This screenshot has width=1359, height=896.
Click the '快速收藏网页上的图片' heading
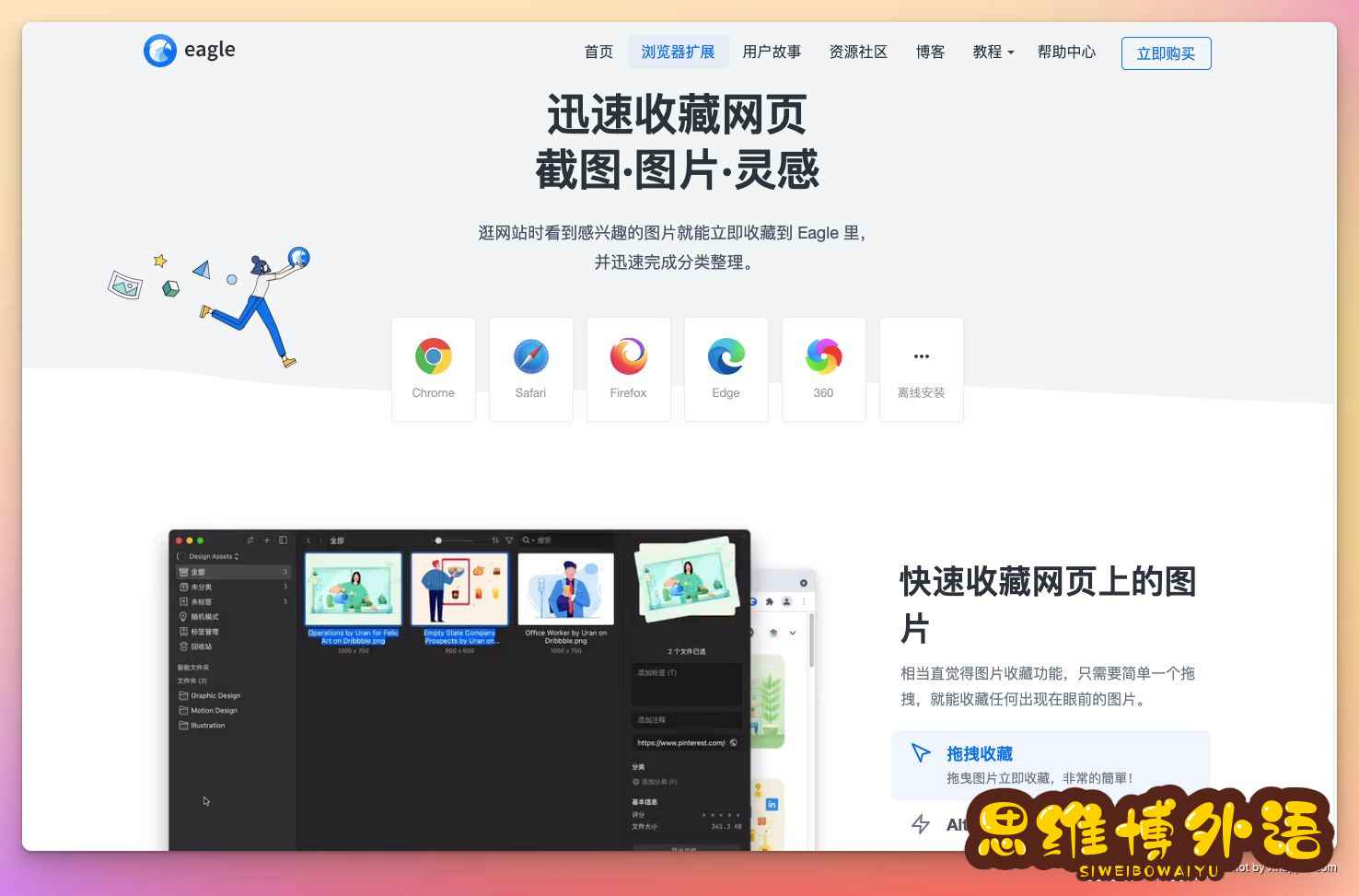1048,605
